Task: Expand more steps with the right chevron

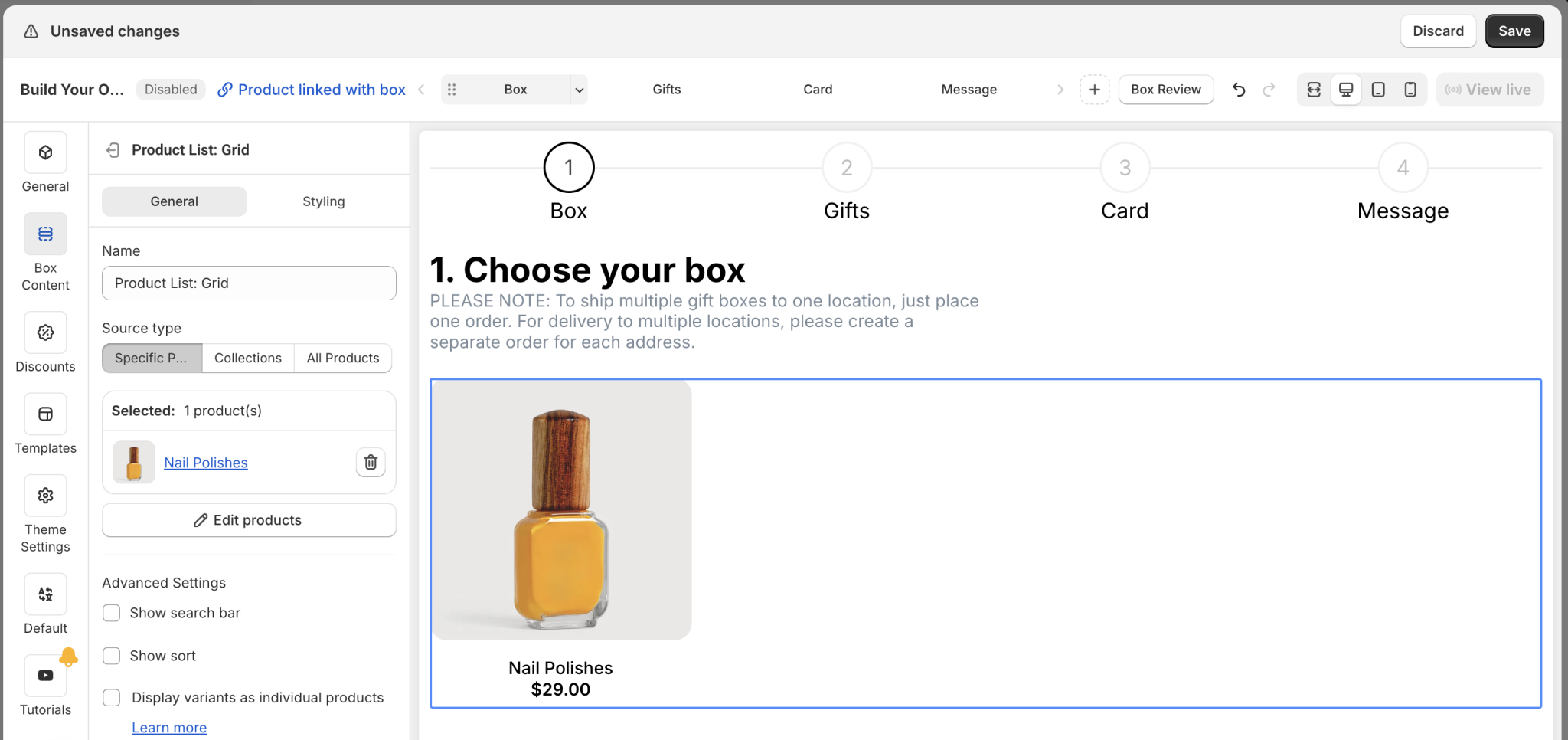Action: click(x=1060, y=90)
